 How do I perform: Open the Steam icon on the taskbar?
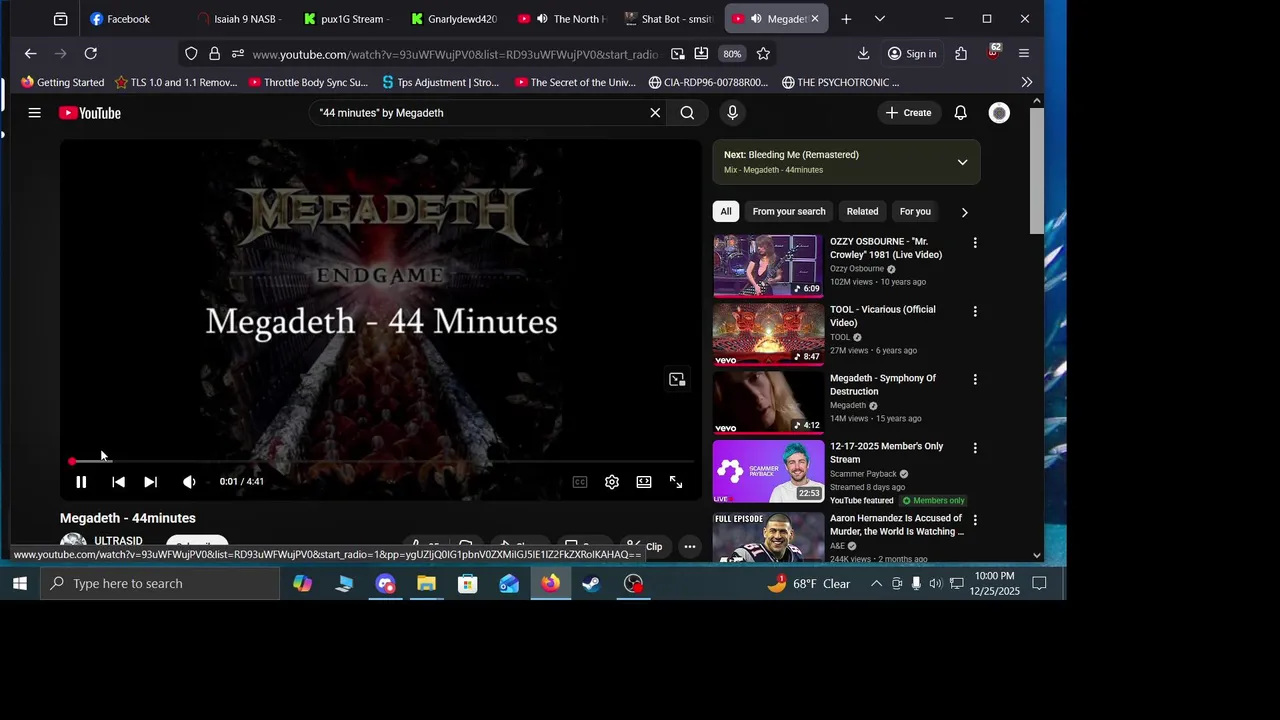[x=592, y=584]
